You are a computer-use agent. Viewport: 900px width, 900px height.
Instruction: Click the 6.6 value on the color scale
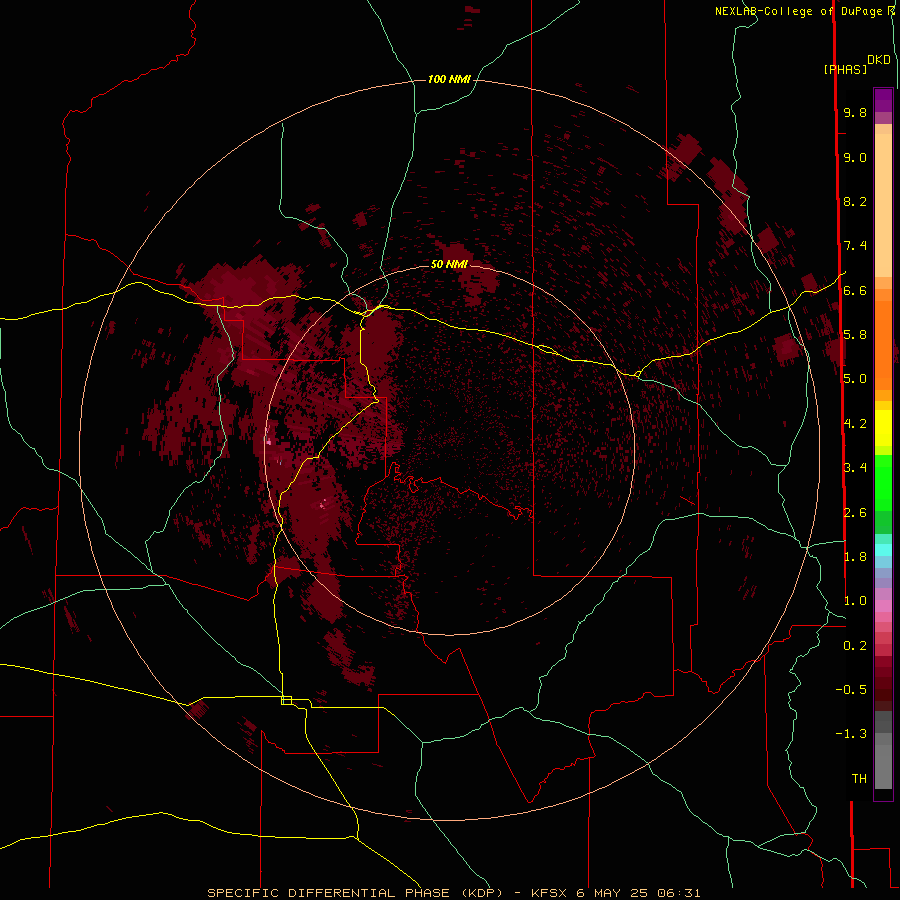coord(855,290)
